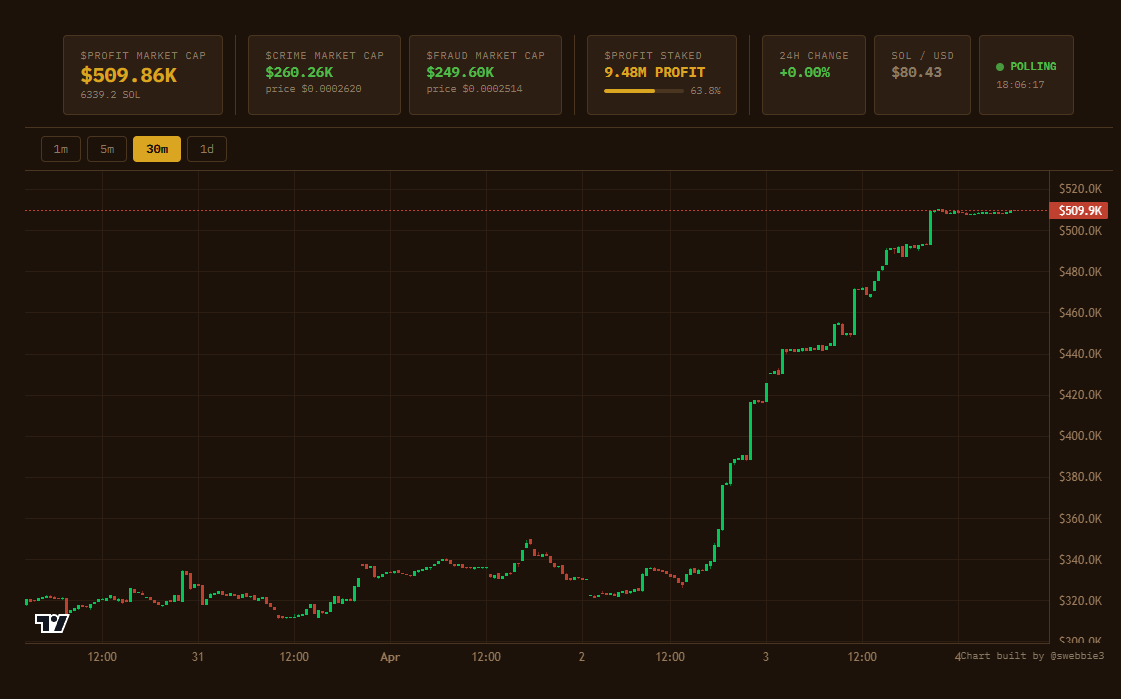Viewport: 1121px width, 699px height.
Task: Click the POLLING status label
Action: (x=1033, y=66)
